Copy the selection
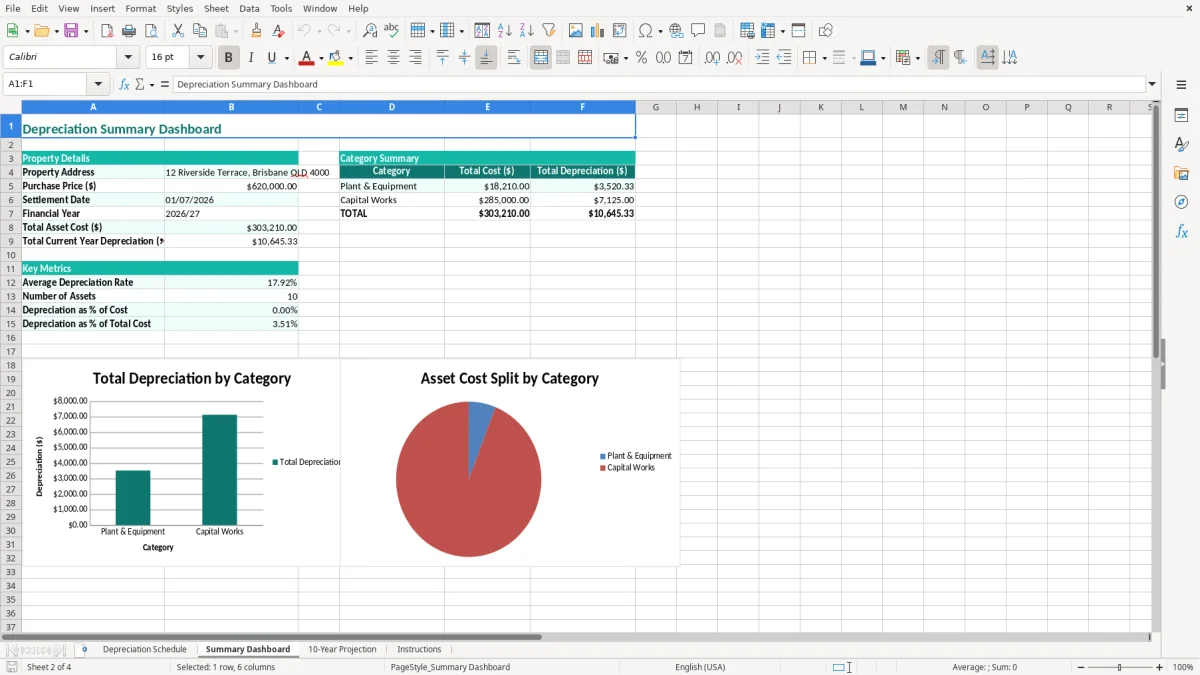 point(200,31)
